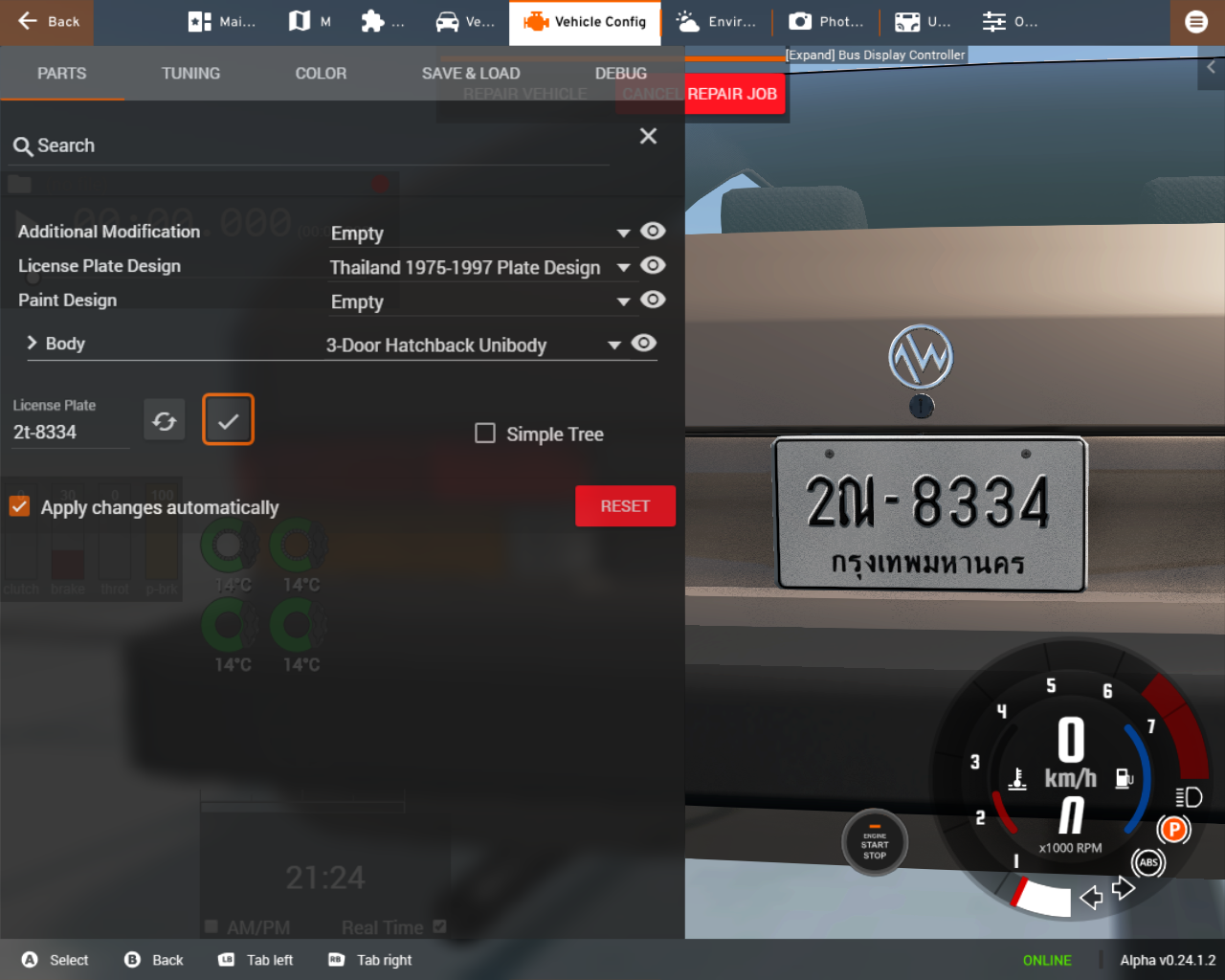
Task: Collapse side panel with chevron arrow
Action: pyautogui.click(x=1211, y=67)
